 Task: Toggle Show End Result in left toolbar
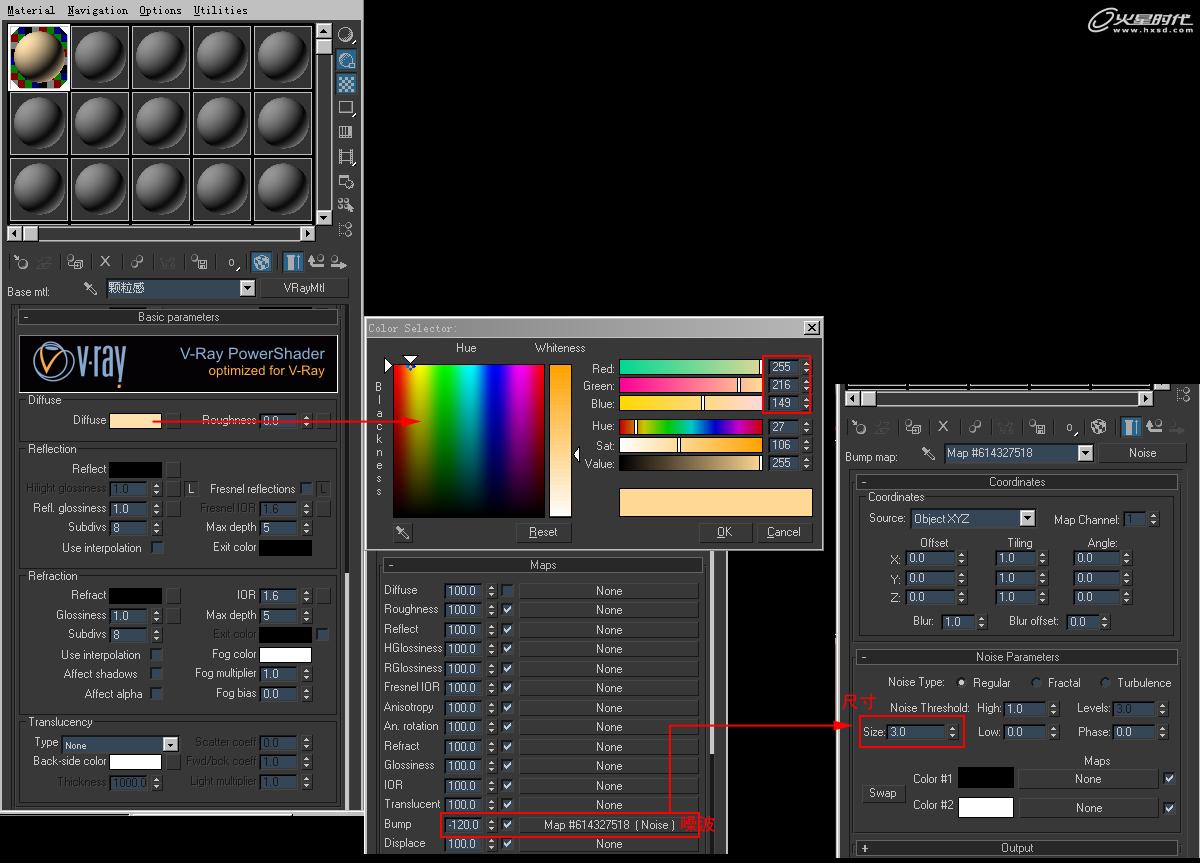point(293,262)
